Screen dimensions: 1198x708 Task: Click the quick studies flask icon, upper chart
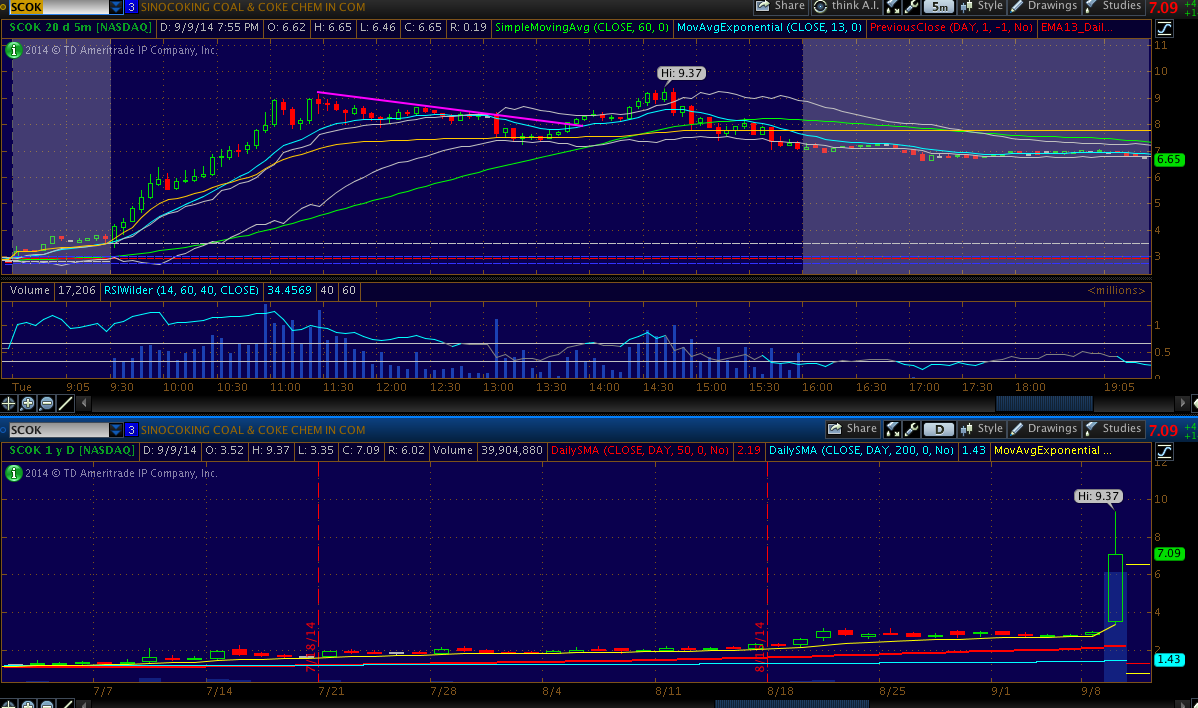click(x=894, y=6)
